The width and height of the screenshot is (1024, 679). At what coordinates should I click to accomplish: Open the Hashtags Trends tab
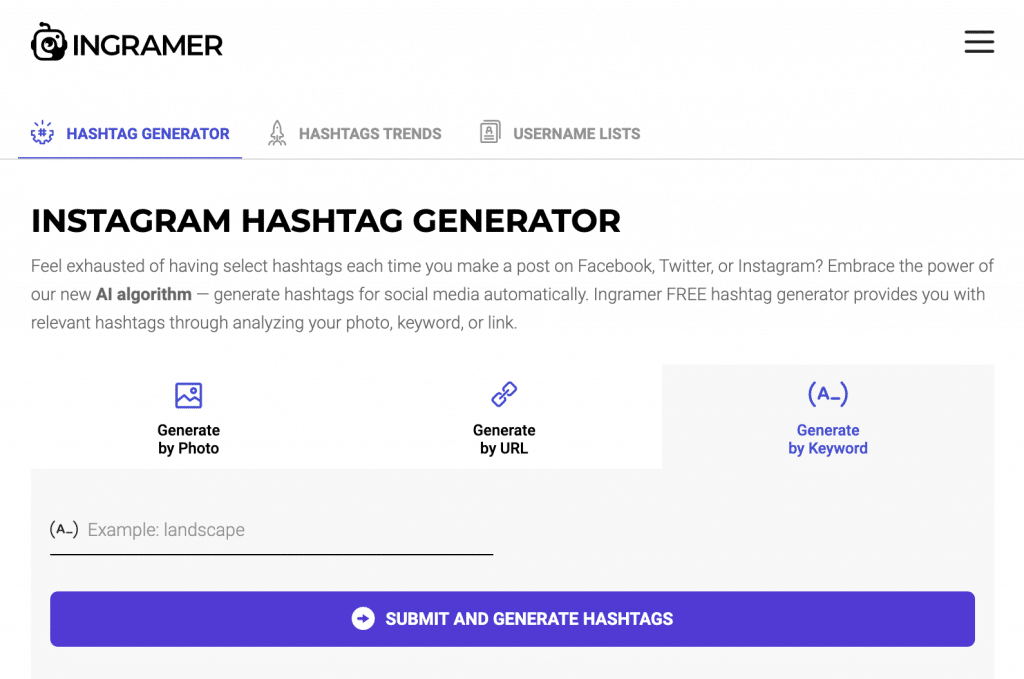click(x=355, y=133)
